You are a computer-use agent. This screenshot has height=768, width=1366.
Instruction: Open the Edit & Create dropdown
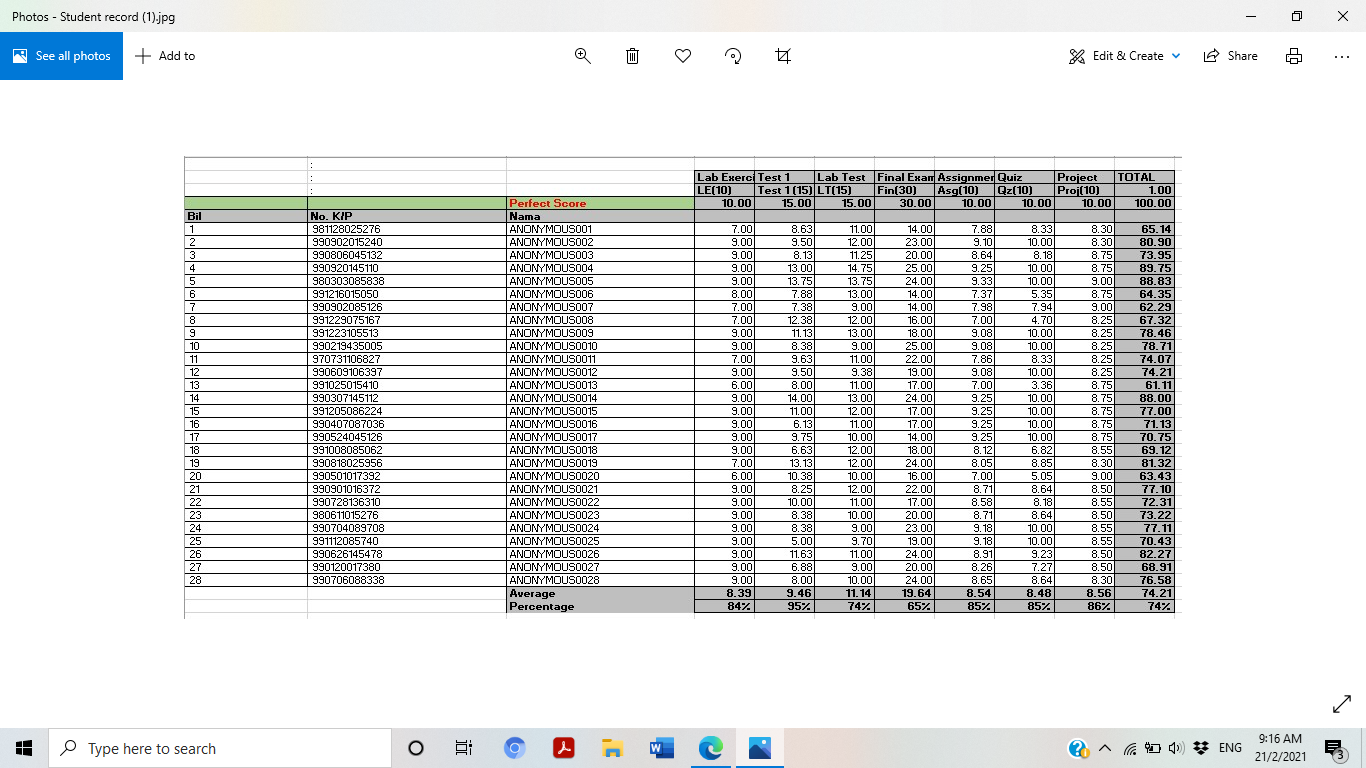point(1125,56)
